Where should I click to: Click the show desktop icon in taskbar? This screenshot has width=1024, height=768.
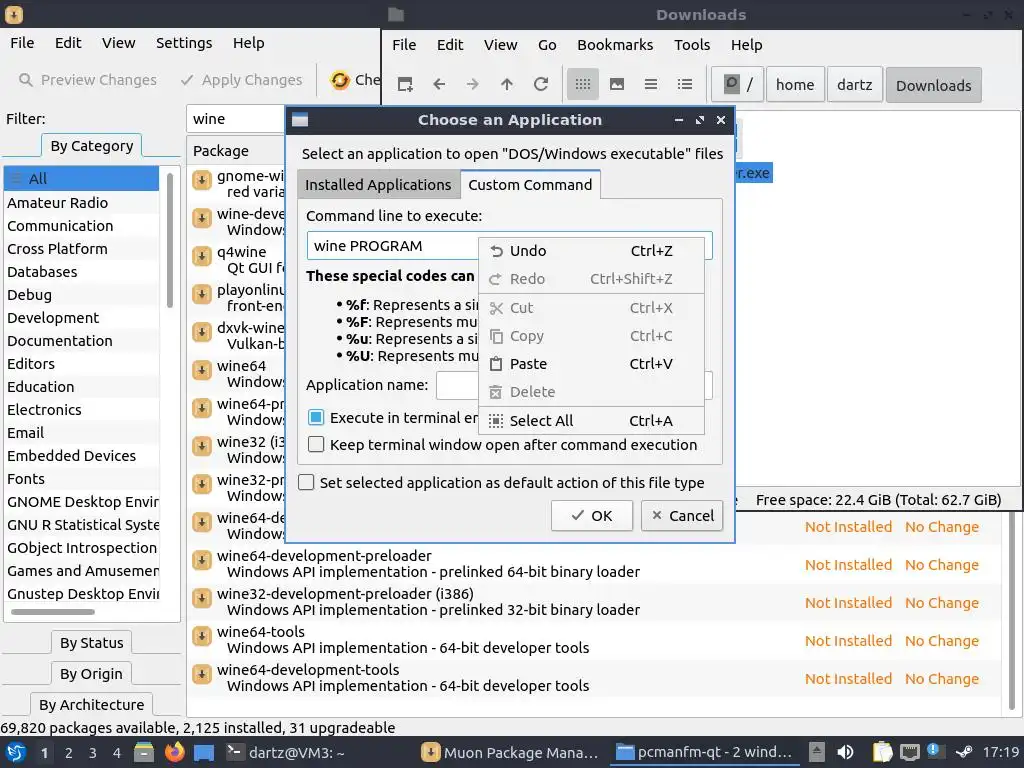pos(204,752)
